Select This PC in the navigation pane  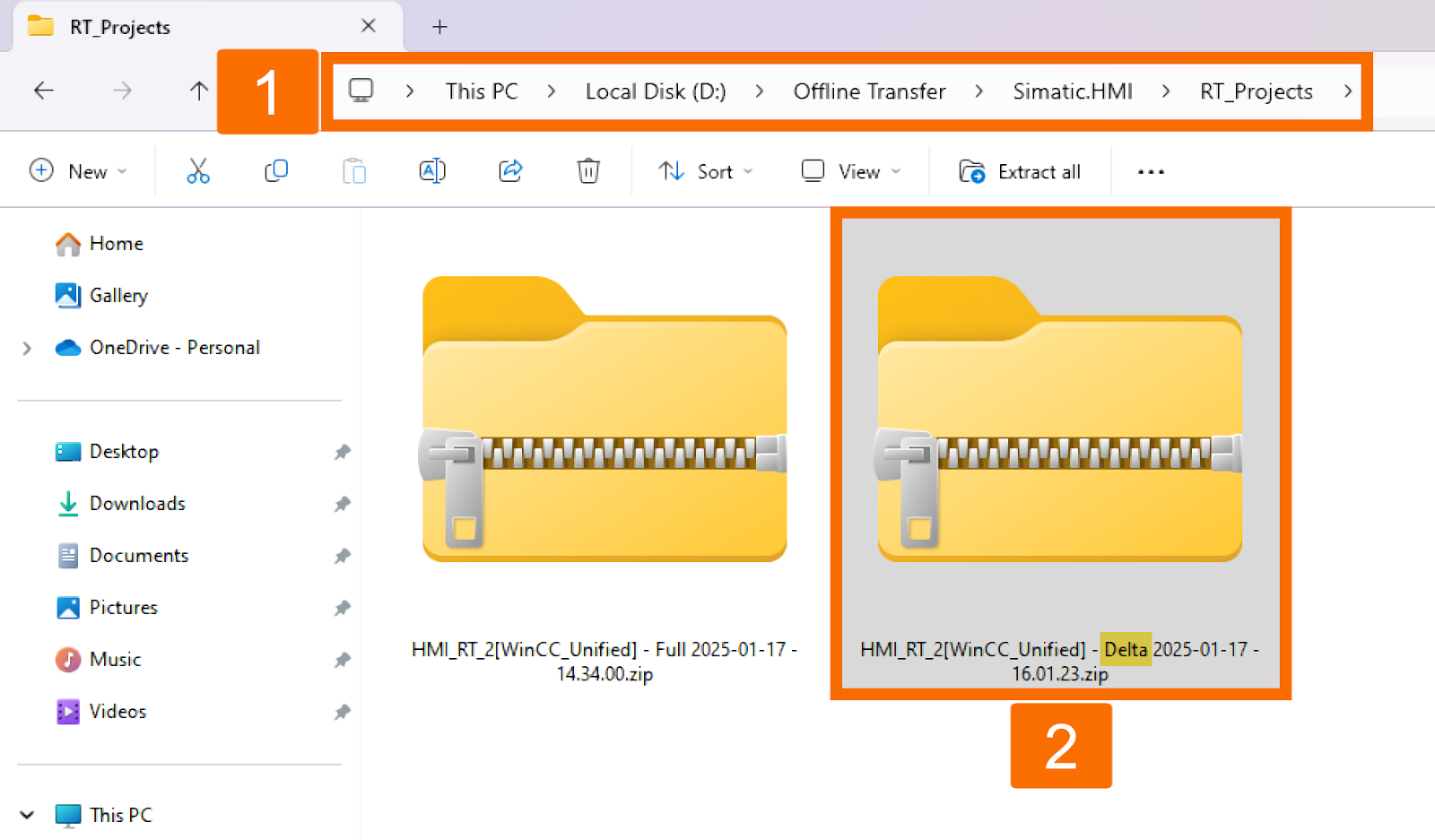click(x=104, y=815)
